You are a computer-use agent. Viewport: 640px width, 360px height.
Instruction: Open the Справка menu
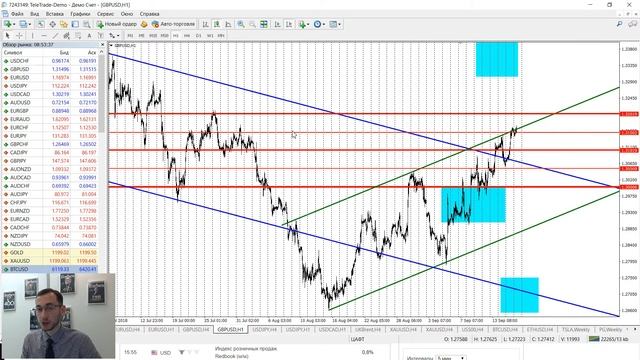coord(149,13)
